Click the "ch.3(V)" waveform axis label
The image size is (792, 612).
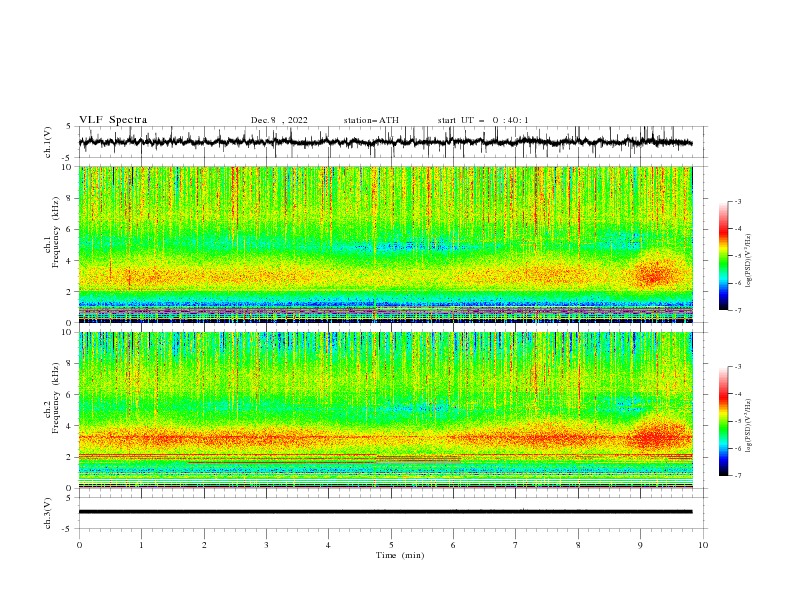pos(48,513)
